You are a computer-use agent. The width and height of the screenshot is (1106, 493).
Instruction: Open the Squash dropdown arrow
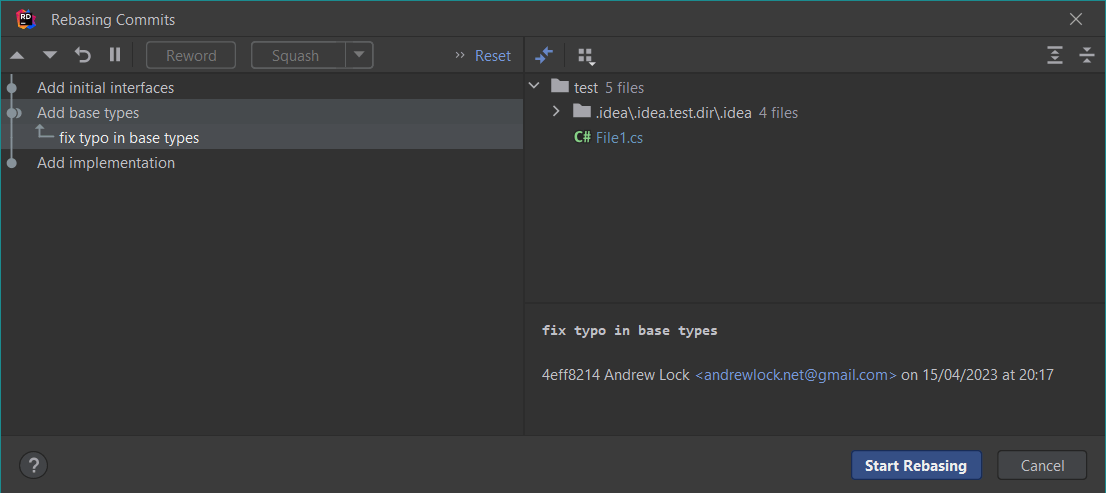pyautogui.click(x=359, y=55)
